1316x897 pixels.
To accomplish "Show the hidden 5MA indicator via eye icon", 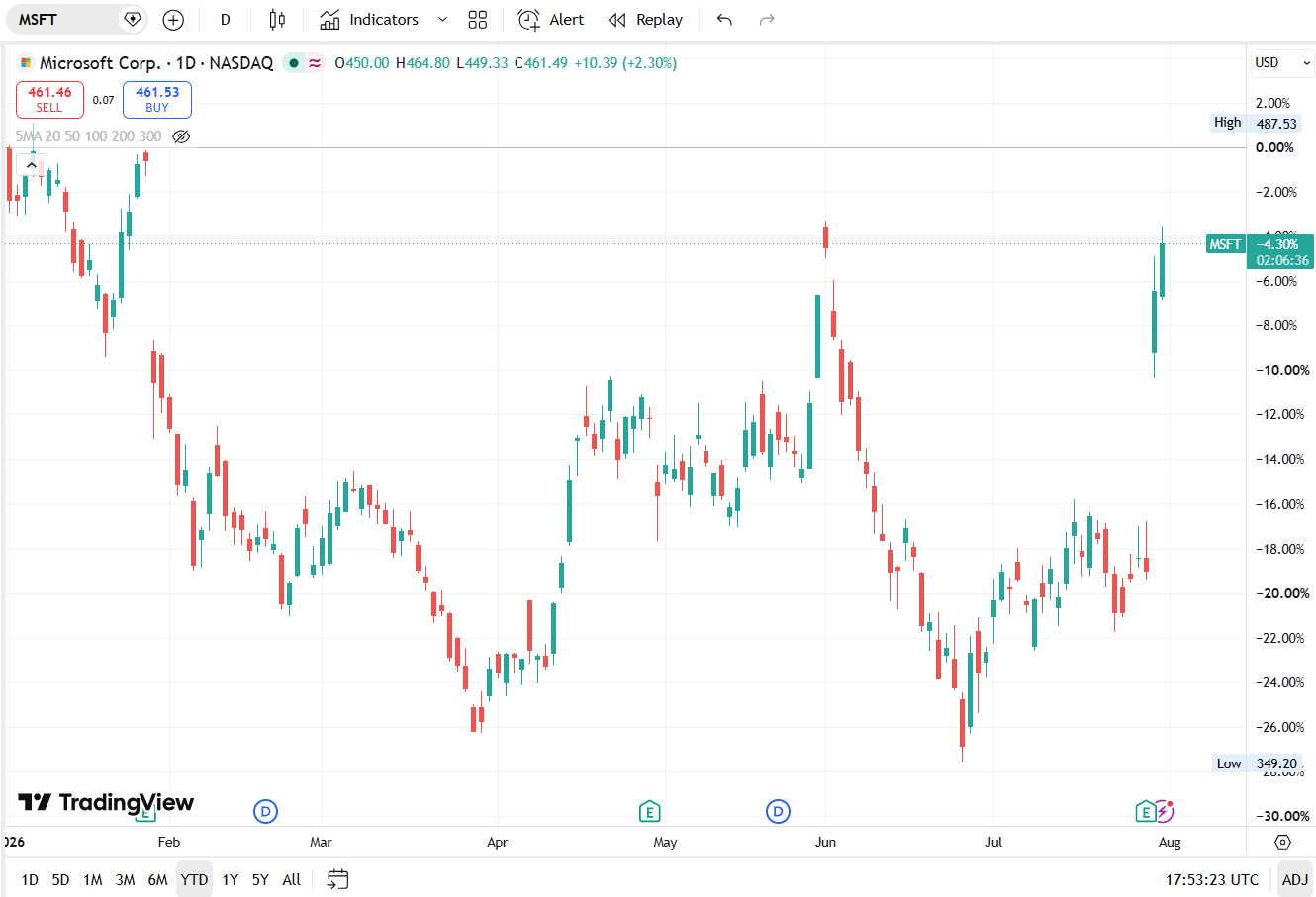I will pos(181,136).
